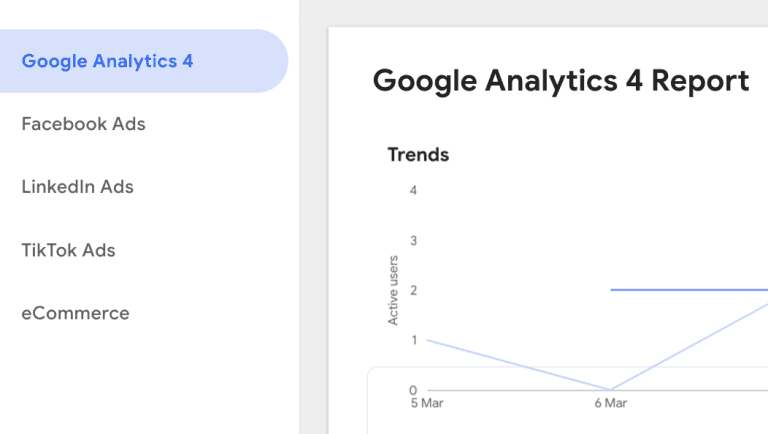Click the "Google Analytics 4 Report" title
768x434 pixels.
pyautogui.click(x=560, y=81)
